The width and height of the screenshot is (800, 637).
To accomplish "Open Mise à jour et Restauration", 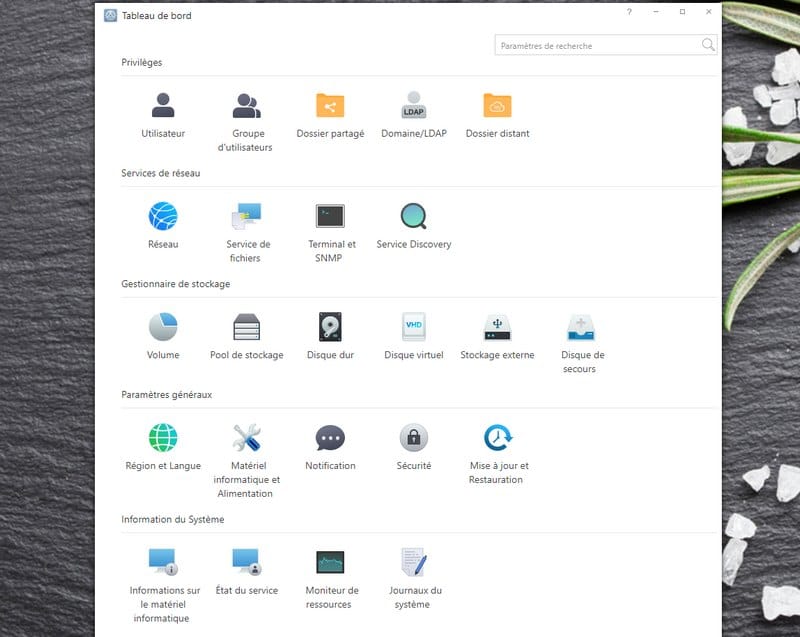I will pos(498,438).
